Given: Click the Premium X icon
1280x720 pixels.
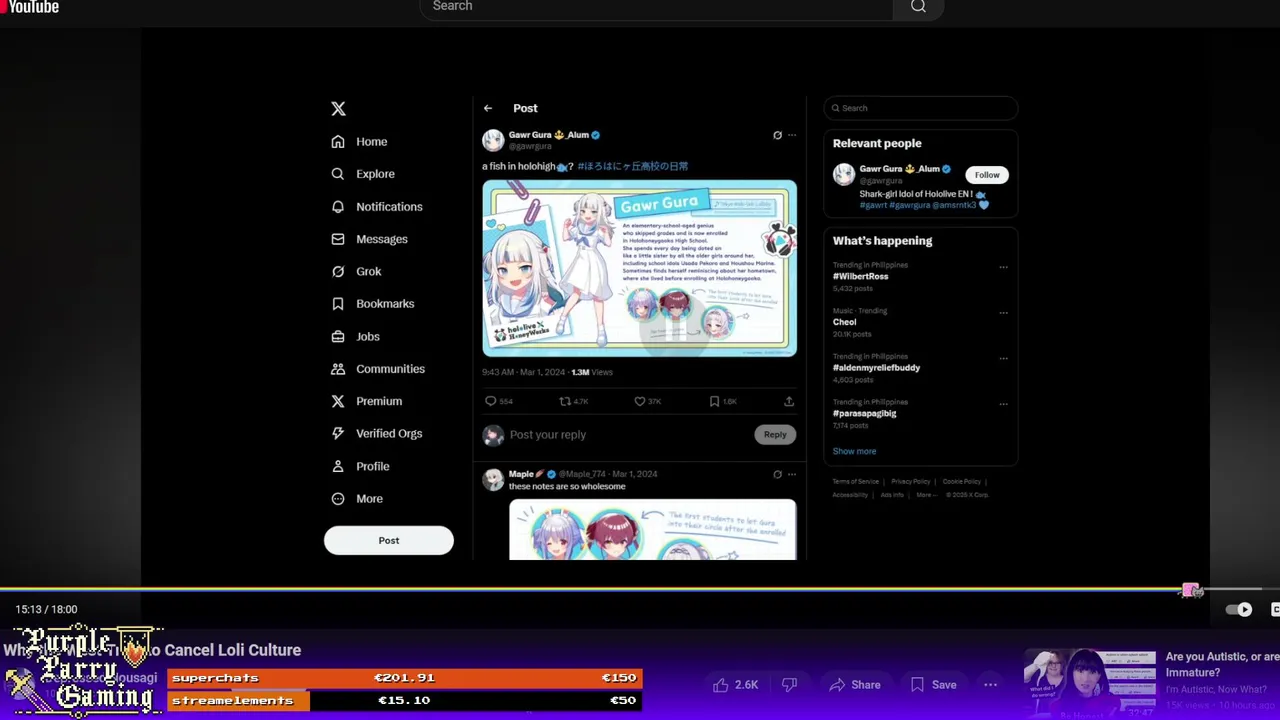Looking at the screenshot, I should [x=338, y=401].
